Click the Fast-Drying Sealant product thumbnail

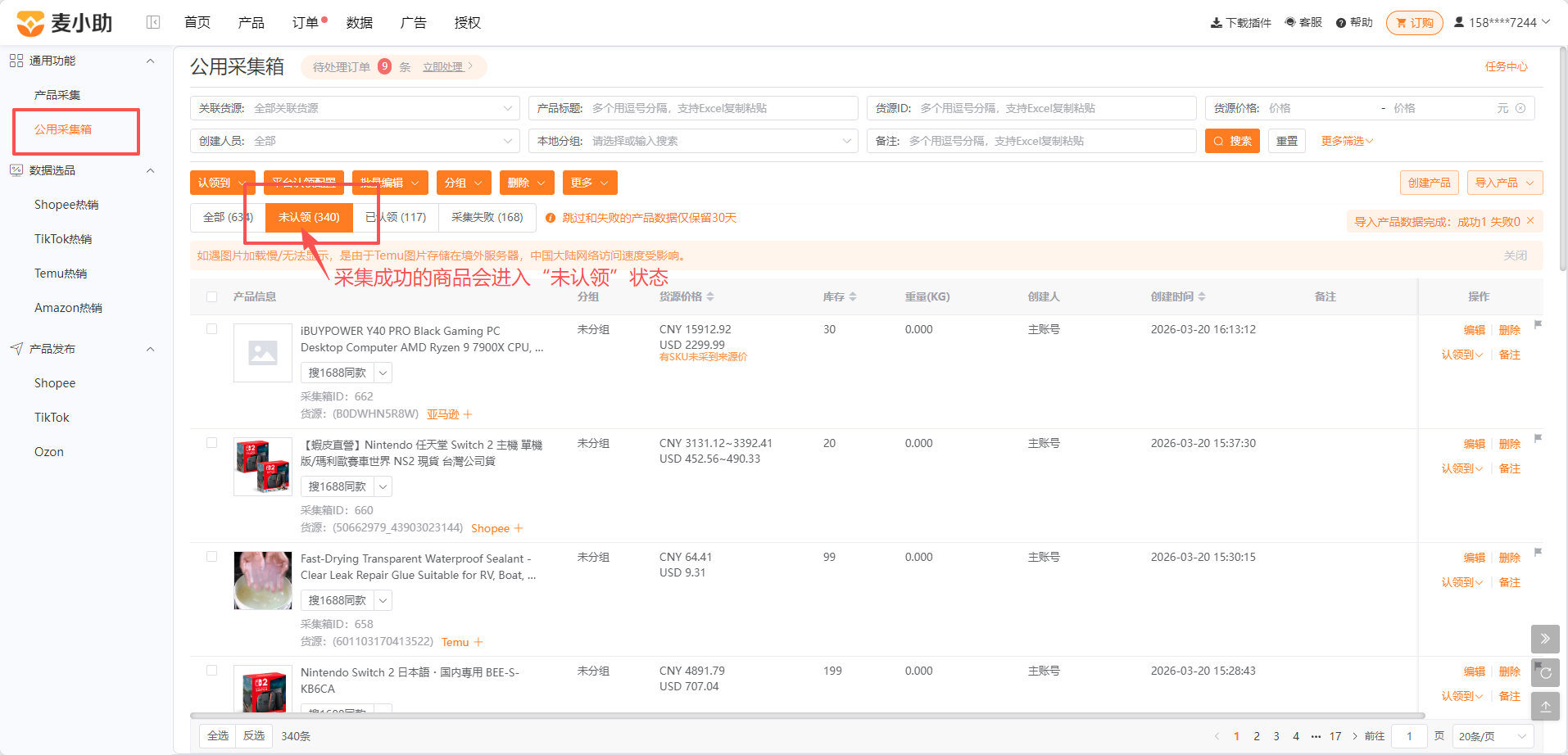point(263,581)
